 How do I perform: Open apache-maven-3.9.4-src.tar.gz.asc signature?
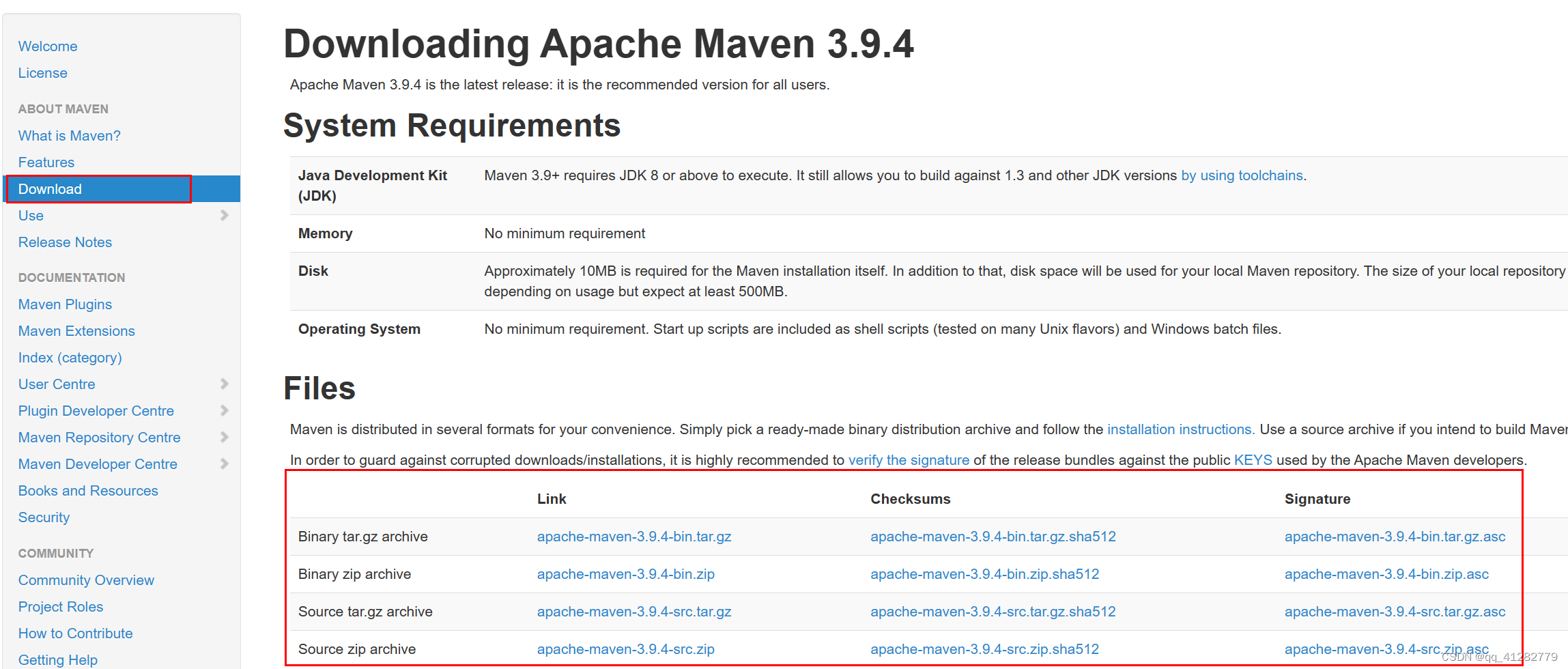[1395, 612]
